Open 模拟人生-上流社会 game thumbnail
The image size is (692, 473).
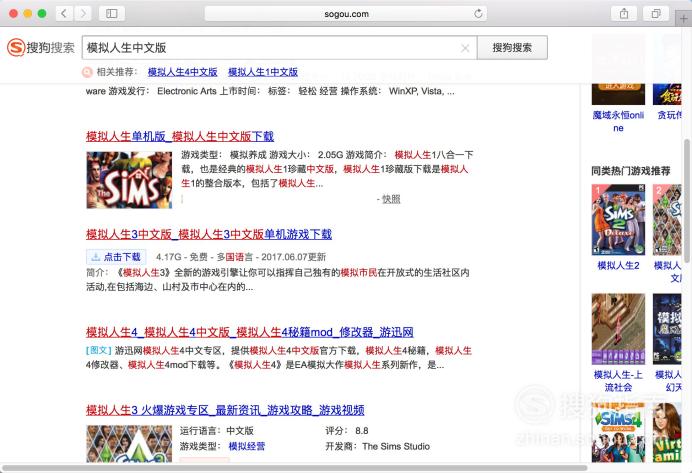click(618, 329)
